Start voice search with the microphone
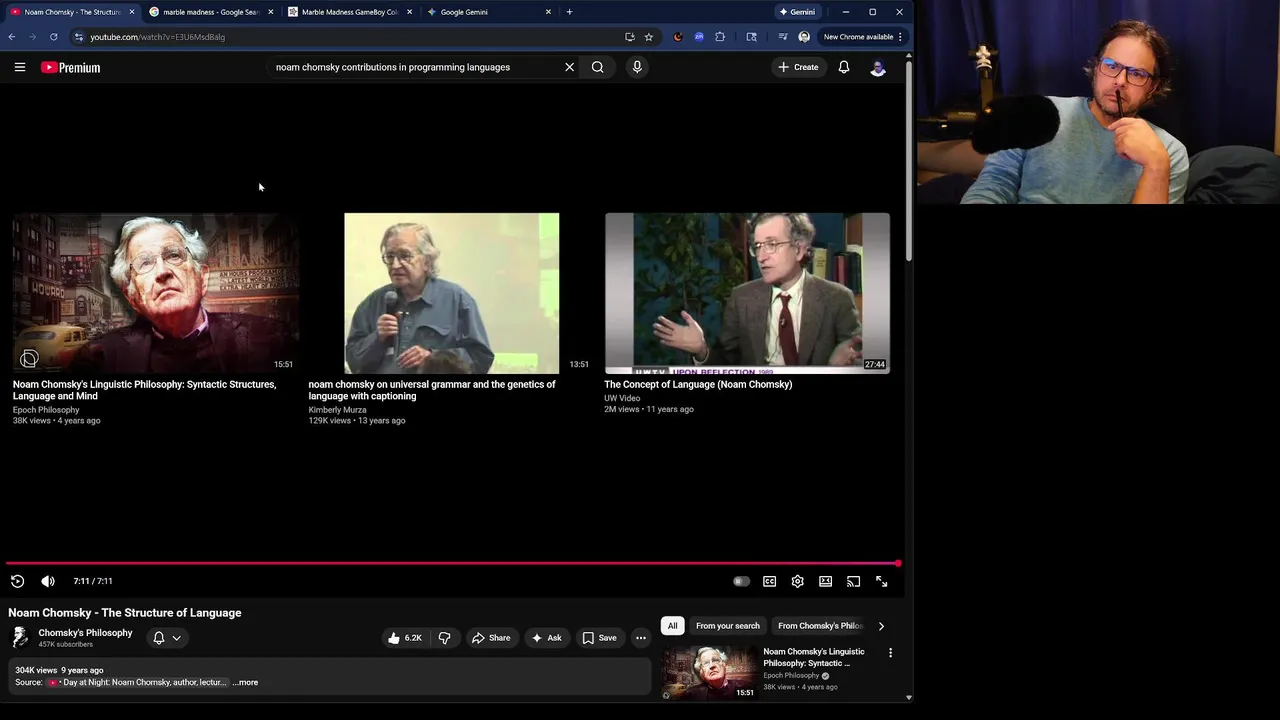Image resolution: width=1280 pixels, height=720 pixels. 637,67
